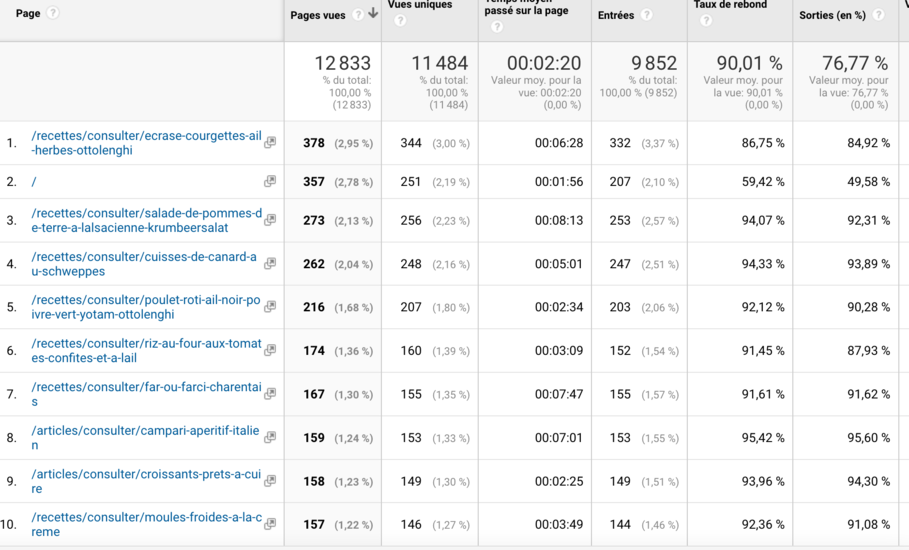Click the help icon beside Pages vues
The width and height of the screenshot is (909, 550).
coord(358,14)
